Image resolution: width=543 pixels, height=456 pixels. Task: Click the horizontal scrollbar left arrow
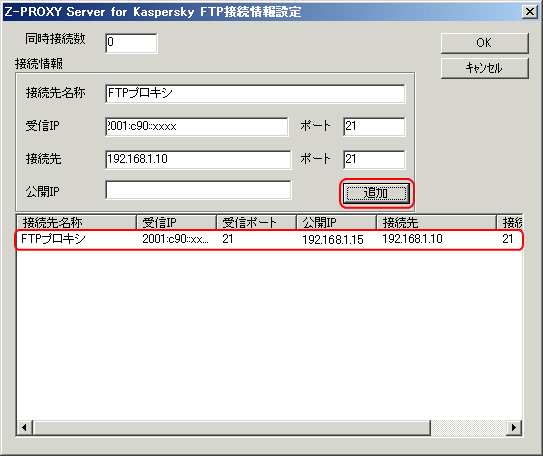point(24,428)
